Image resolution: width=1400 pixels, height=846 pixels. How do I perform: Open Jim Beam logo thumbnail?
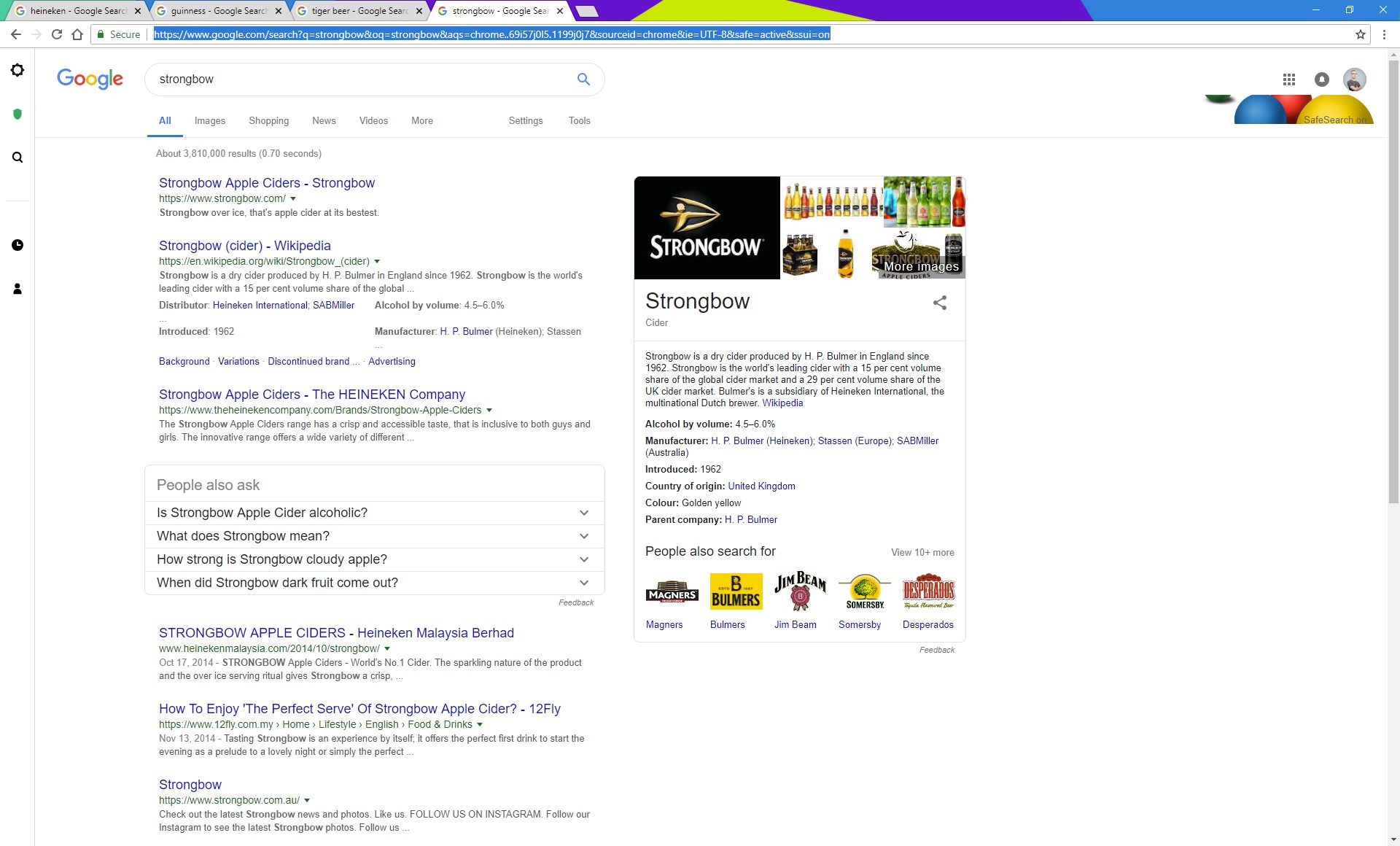[x=800, y=591]
